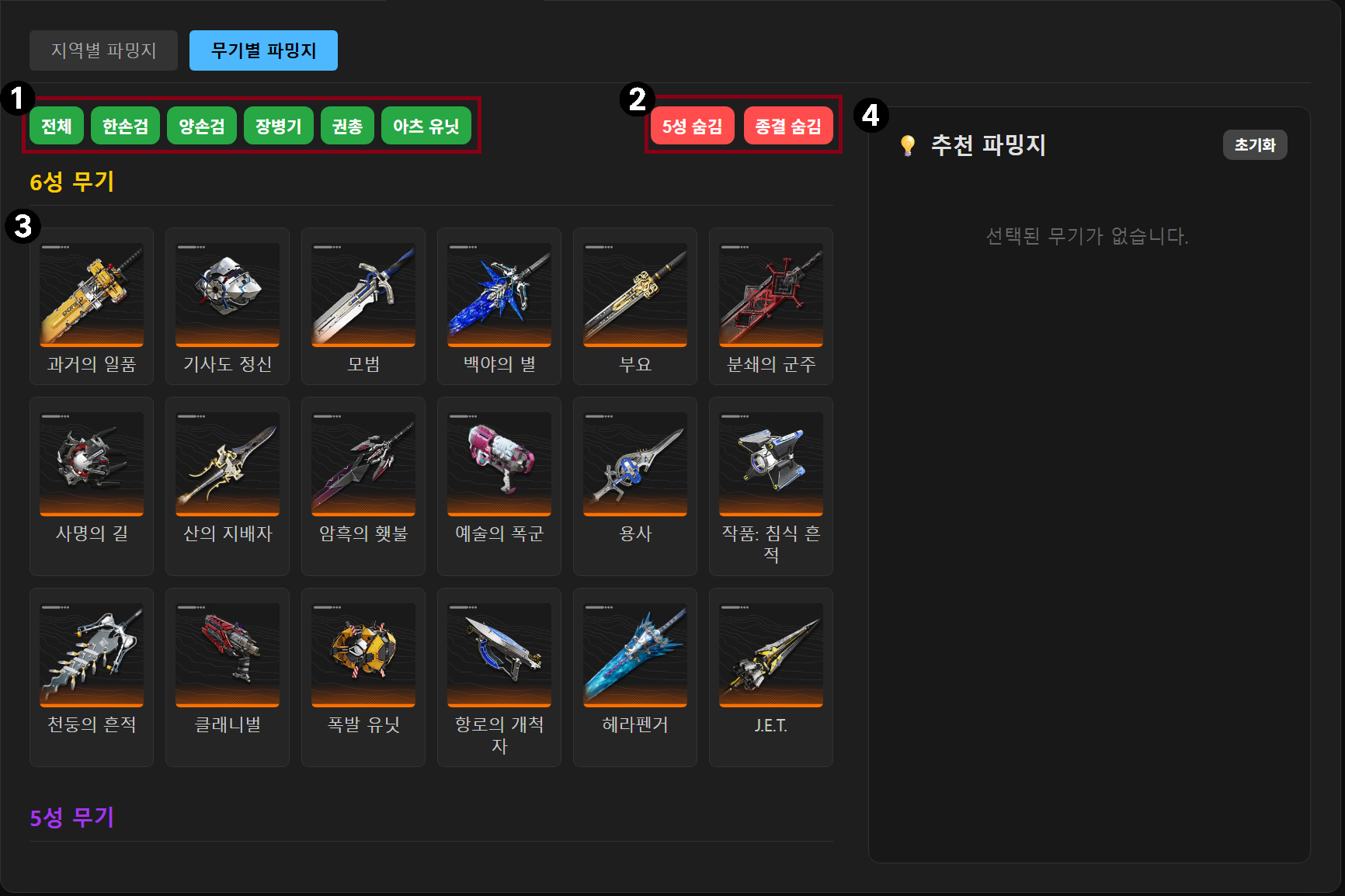Select the 헤라펜거 weapon icon
Screen dimensions: 1345x896
635,655
